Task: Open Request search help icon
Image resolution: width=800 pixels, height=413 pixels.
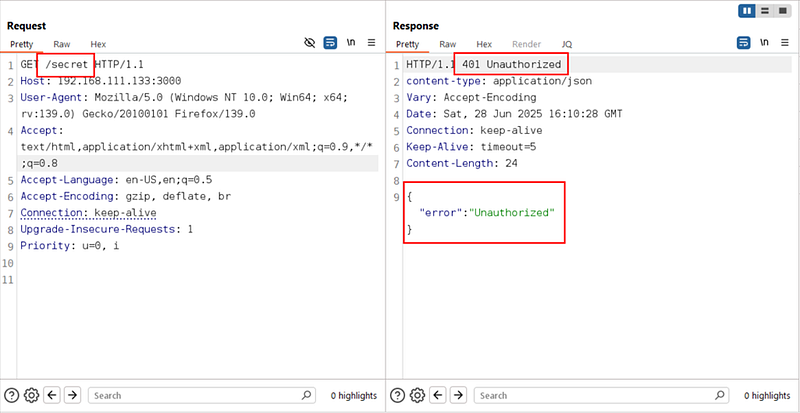Action: pos(12,395)
